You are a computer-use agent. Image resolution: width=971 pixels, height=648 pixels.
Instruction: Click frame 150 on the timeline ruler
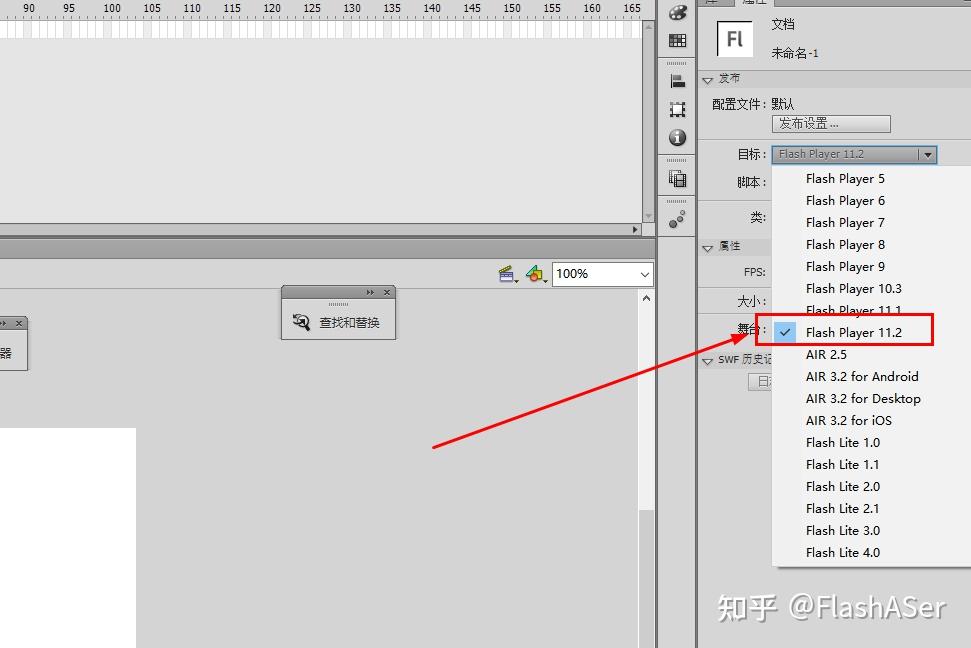512,9
